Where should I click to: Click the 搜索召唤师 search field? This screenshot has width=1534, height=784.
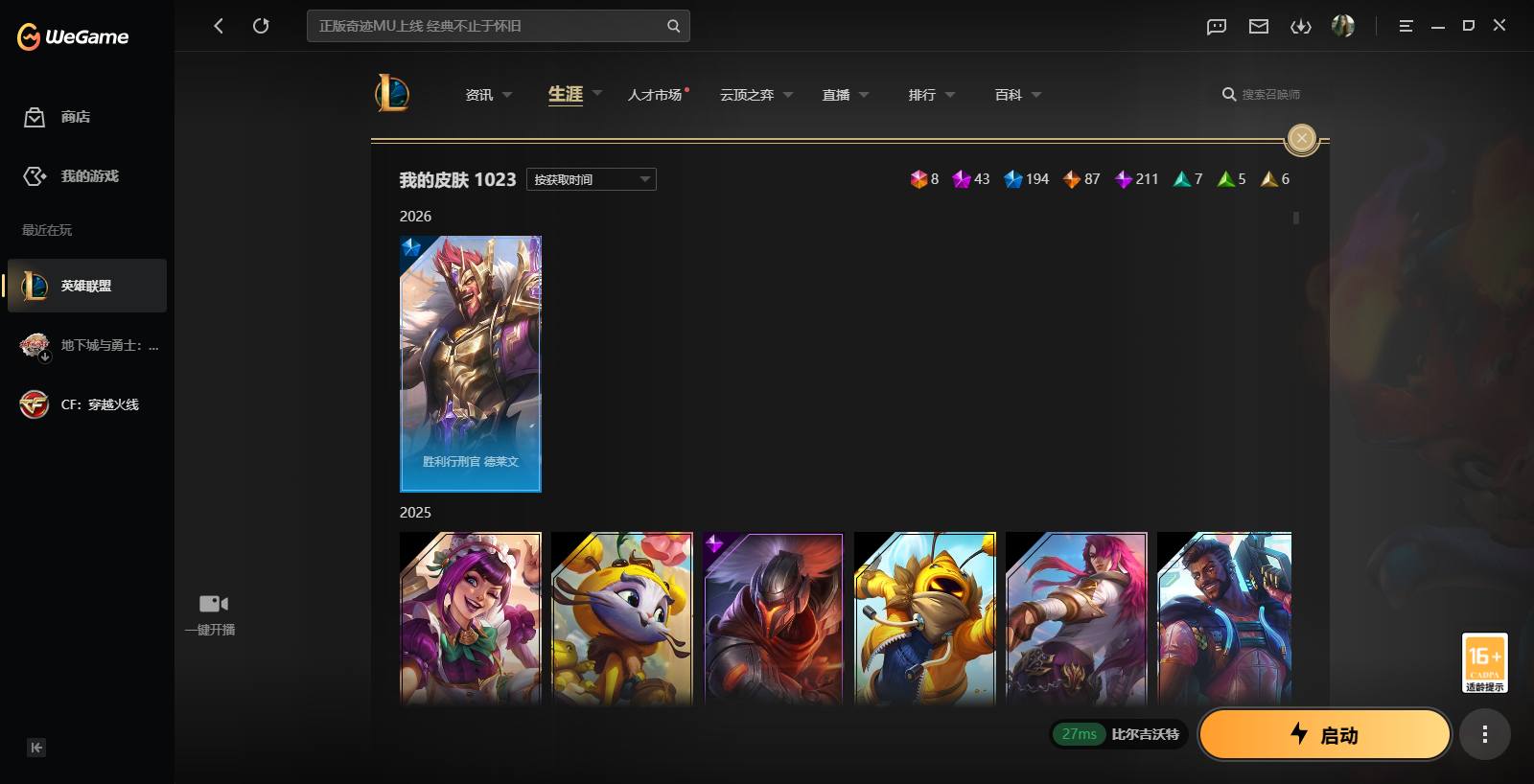pos(1262,94)
